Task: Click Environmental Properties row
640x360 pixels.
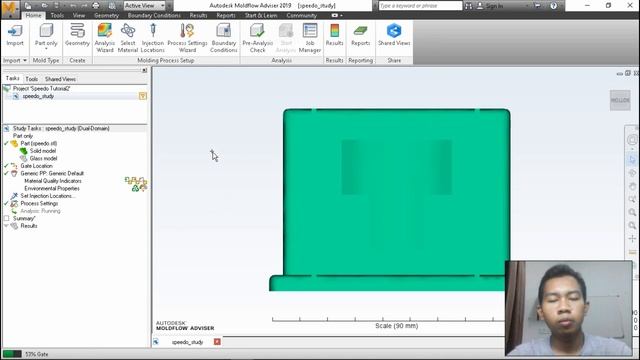Action: pyautogui.click(x=52, y=189)
